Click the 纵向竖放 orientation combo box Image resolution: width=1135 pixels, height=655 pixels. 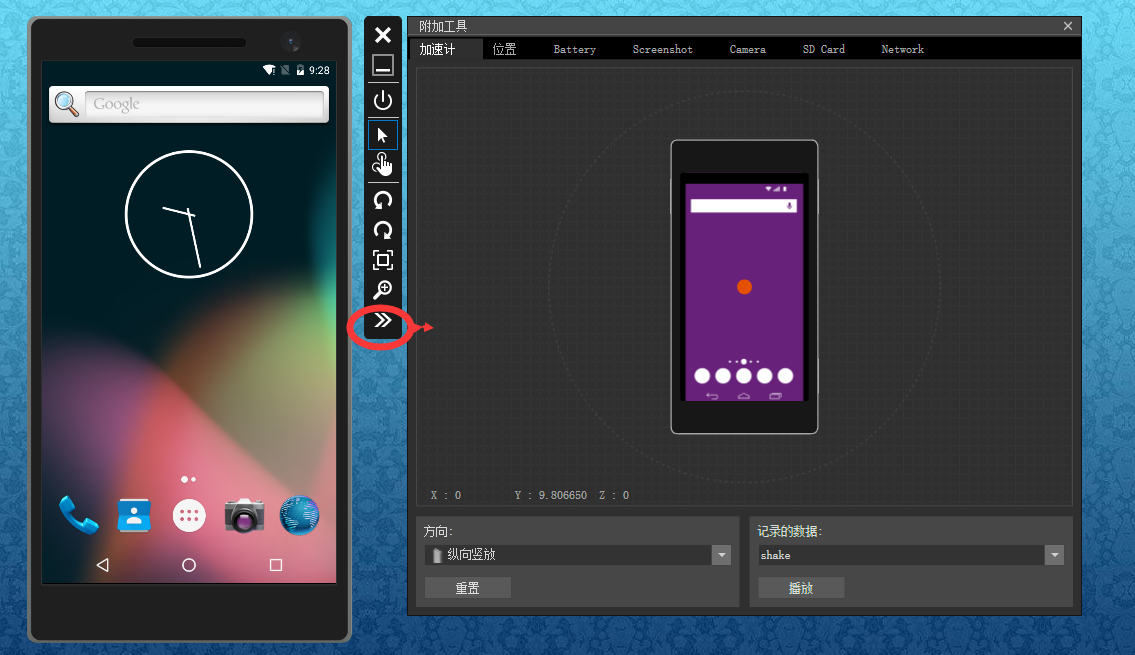578,555
